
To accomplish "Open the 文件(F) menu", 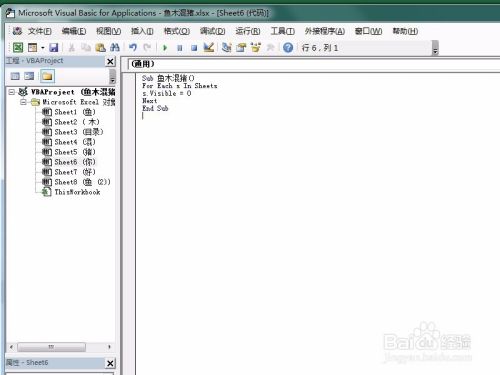I will (40, 31).
